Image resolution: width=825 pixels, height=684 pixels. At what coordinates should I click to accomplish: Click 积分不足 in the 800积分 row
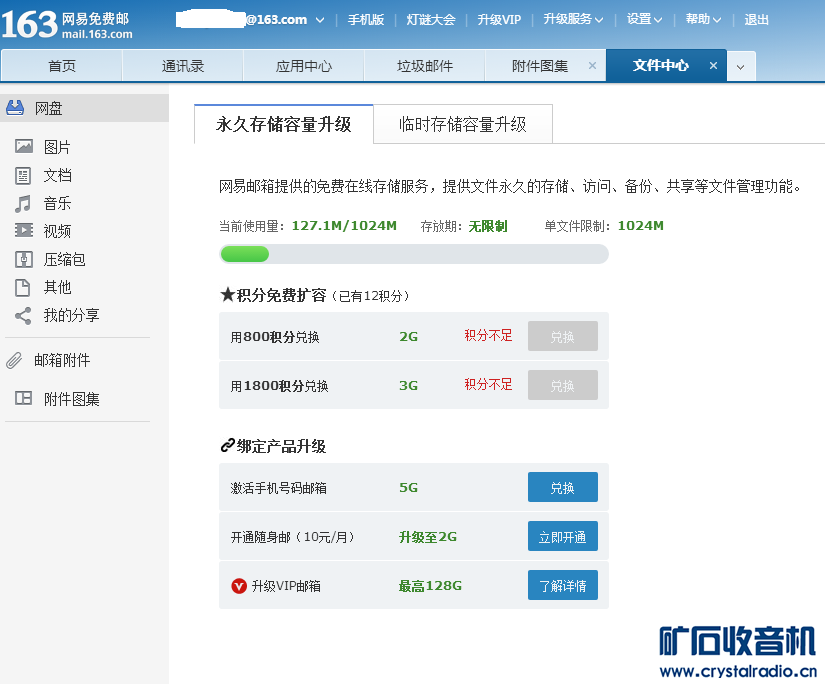(x=488, y=335)
